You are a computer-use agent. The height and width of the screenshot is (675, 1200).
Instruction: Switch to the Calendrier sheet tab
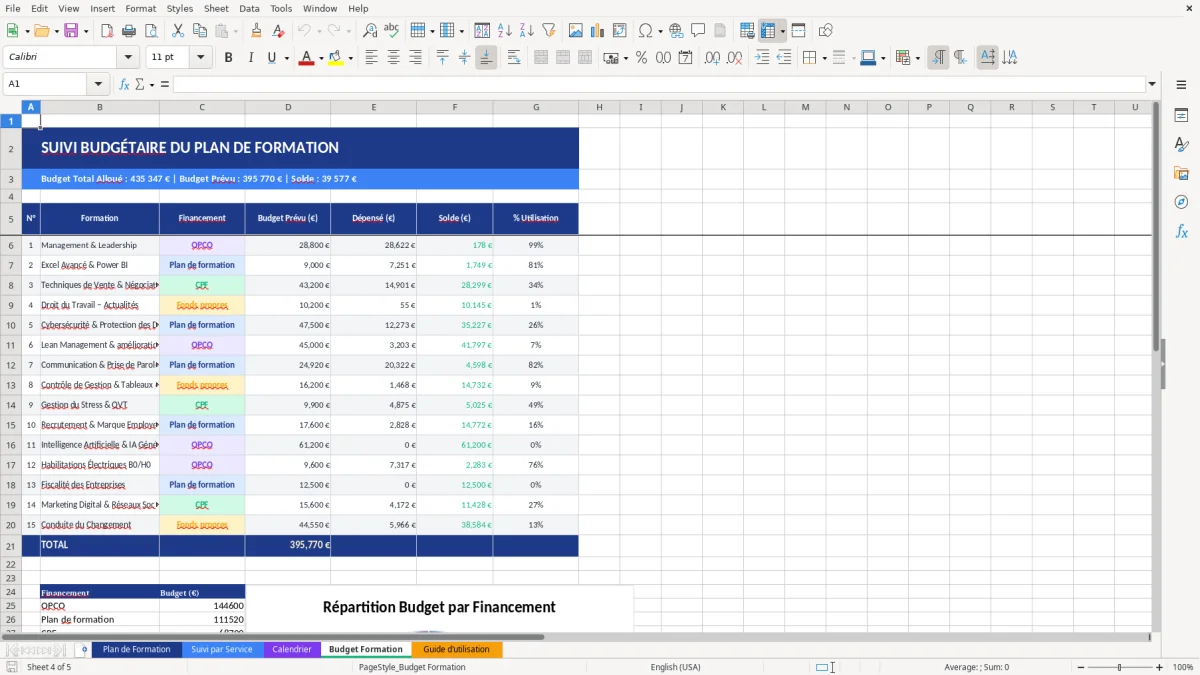[x=291, y=649]
